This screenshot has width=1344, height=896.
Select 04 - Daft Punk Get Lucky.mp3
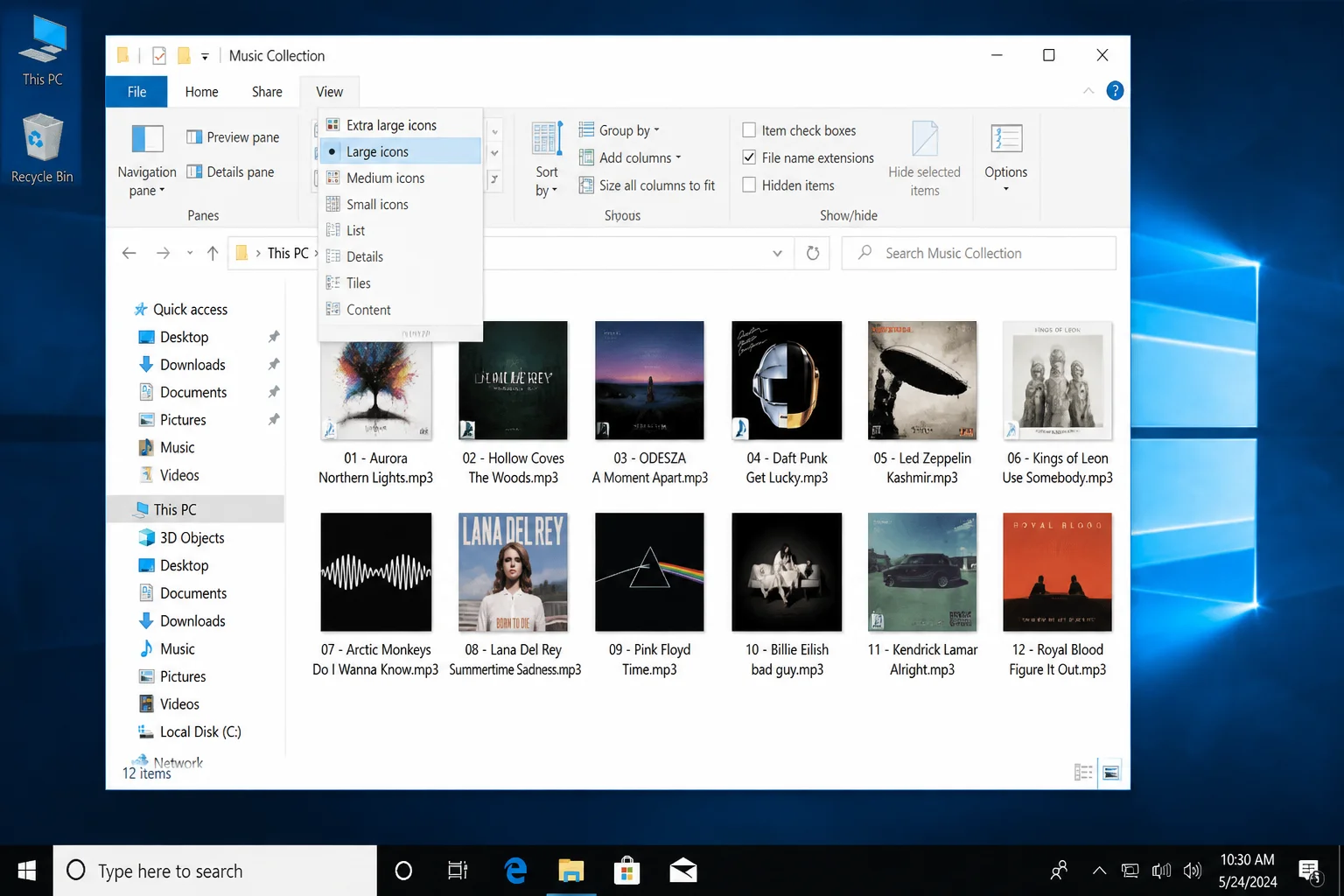787,402
